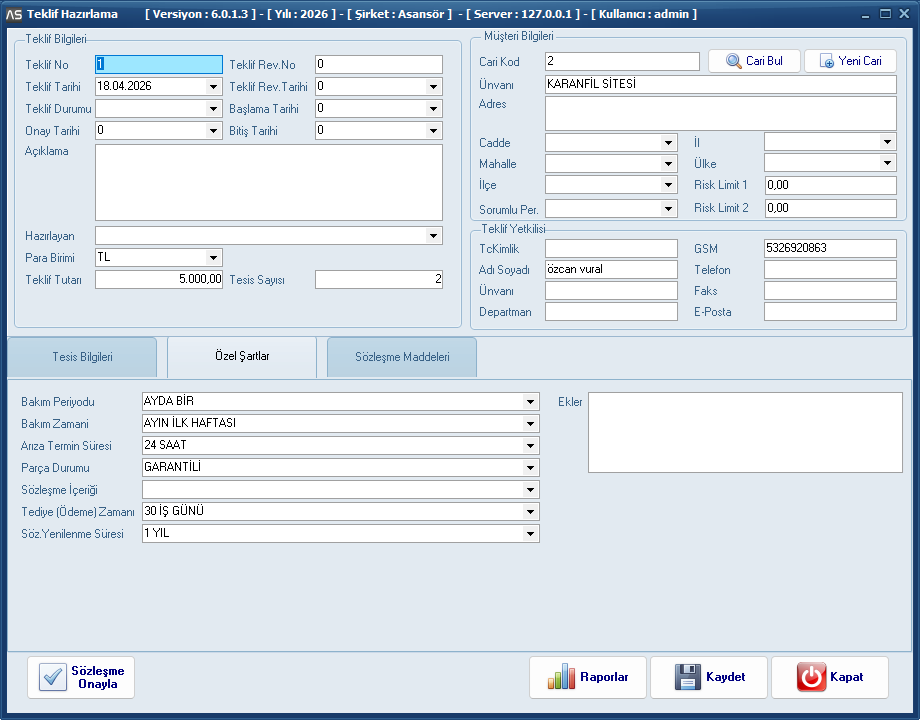Click into the Açıklama text area

pos(268,182)
